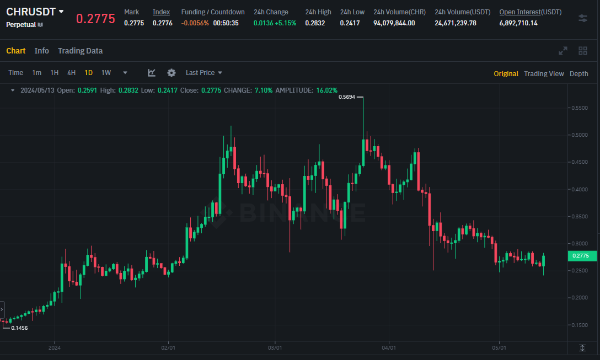
Task: Click the 0.4000 price axis label
Action: tap(580, 189)
